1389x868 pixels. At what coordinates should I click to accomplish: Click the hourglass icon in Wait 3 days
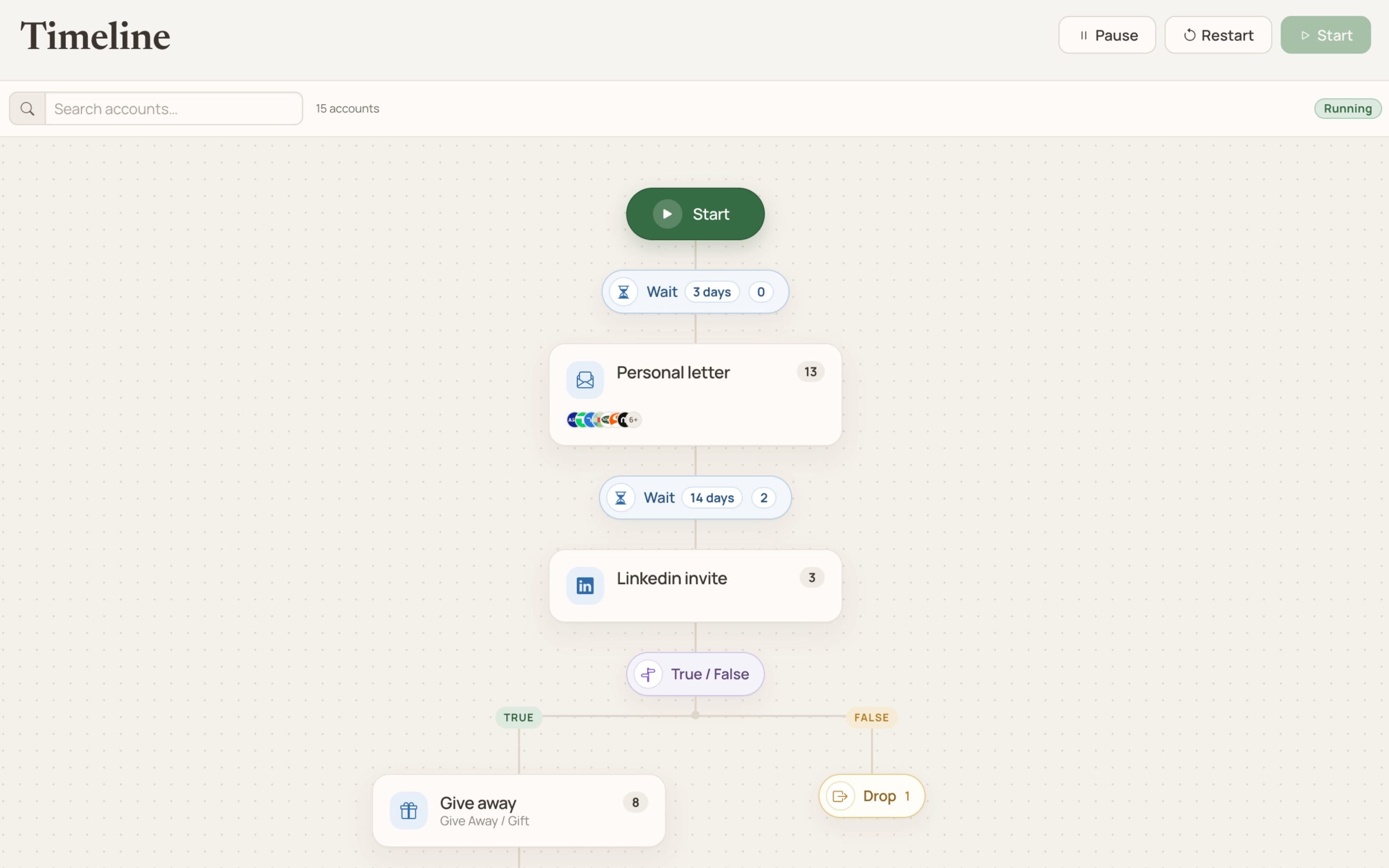(623, 292)
